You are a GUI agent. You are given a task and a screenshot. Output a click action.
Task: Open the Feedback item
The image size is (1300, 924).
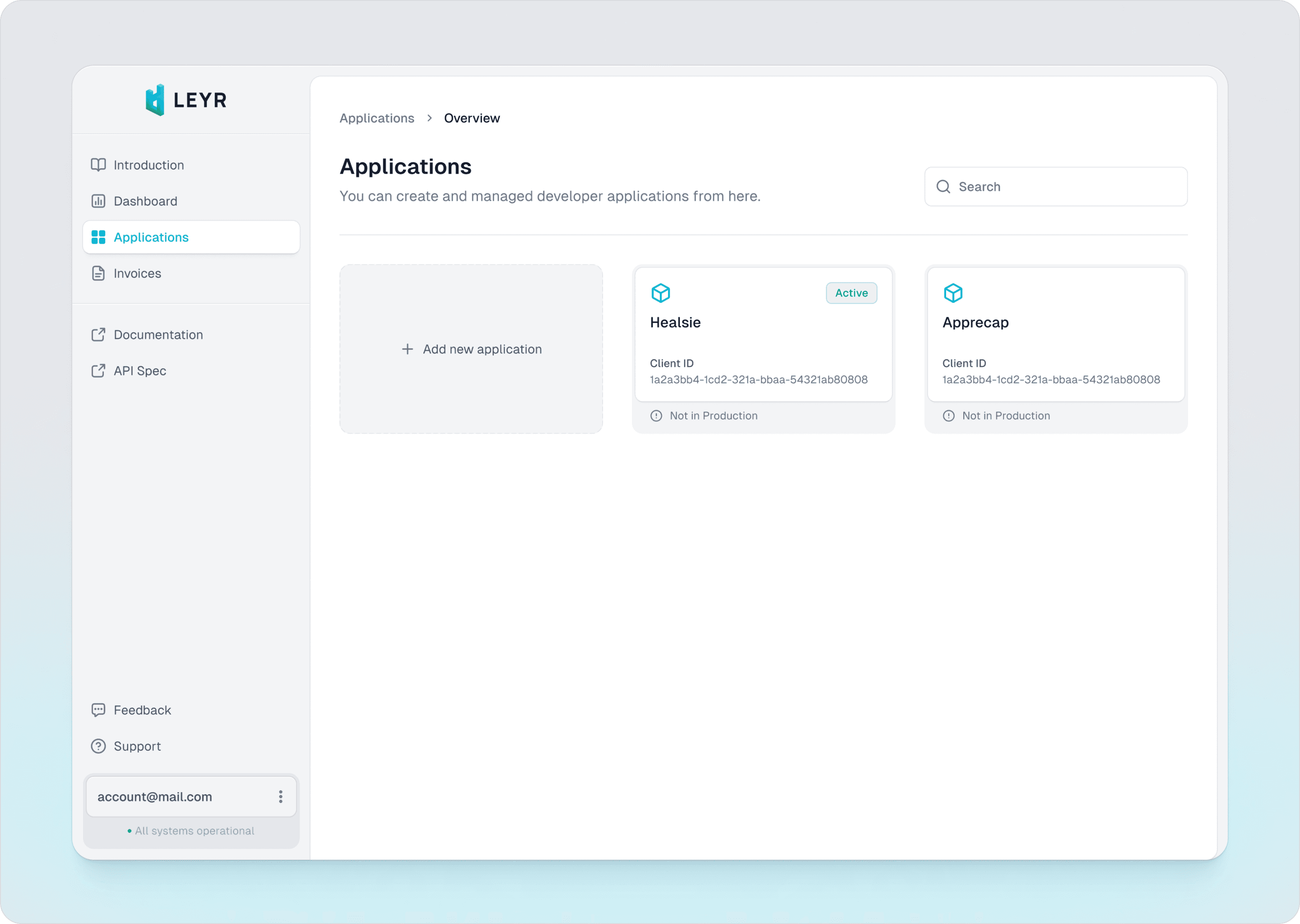191,710
